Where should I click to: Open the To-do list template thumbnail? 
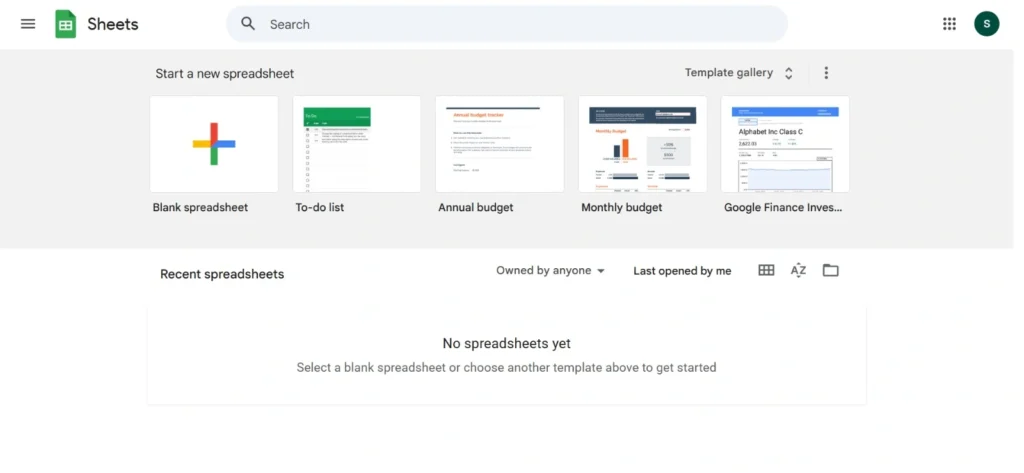pos(357,144)
